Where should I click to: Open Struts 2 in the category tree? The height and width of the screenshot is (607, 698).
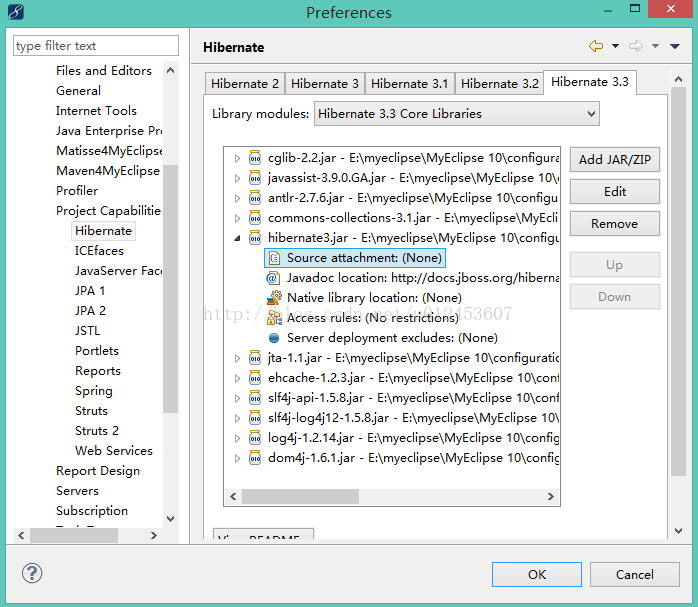click(x=97, y=431)
